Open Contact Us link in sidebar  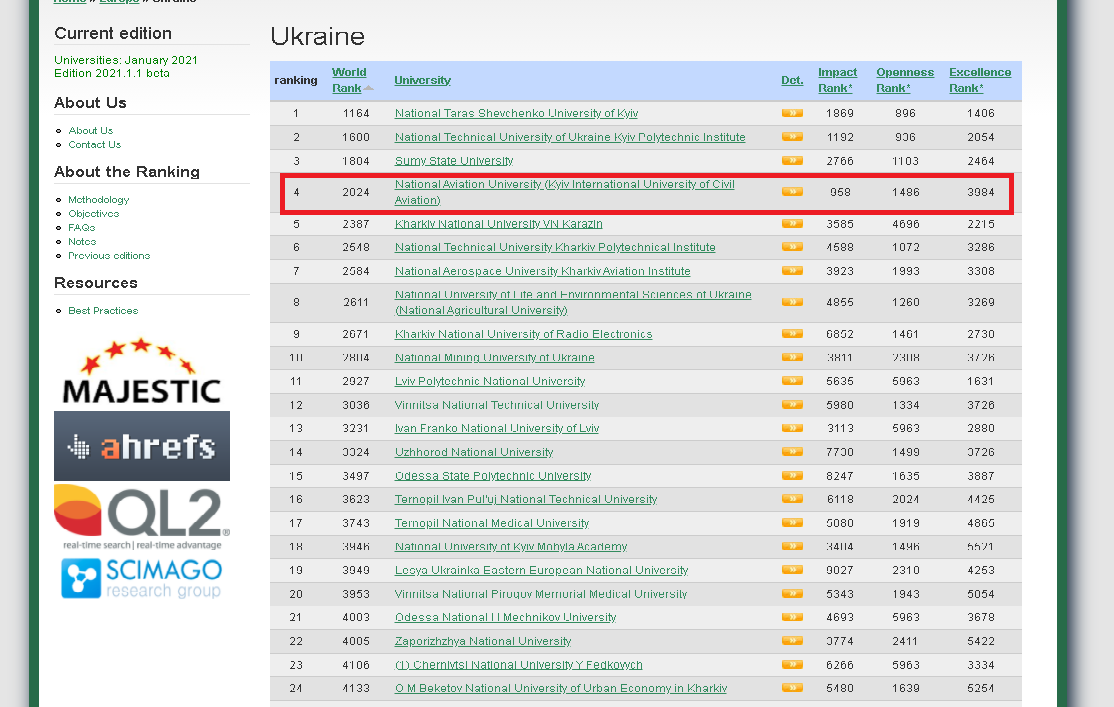pos(94,145)
